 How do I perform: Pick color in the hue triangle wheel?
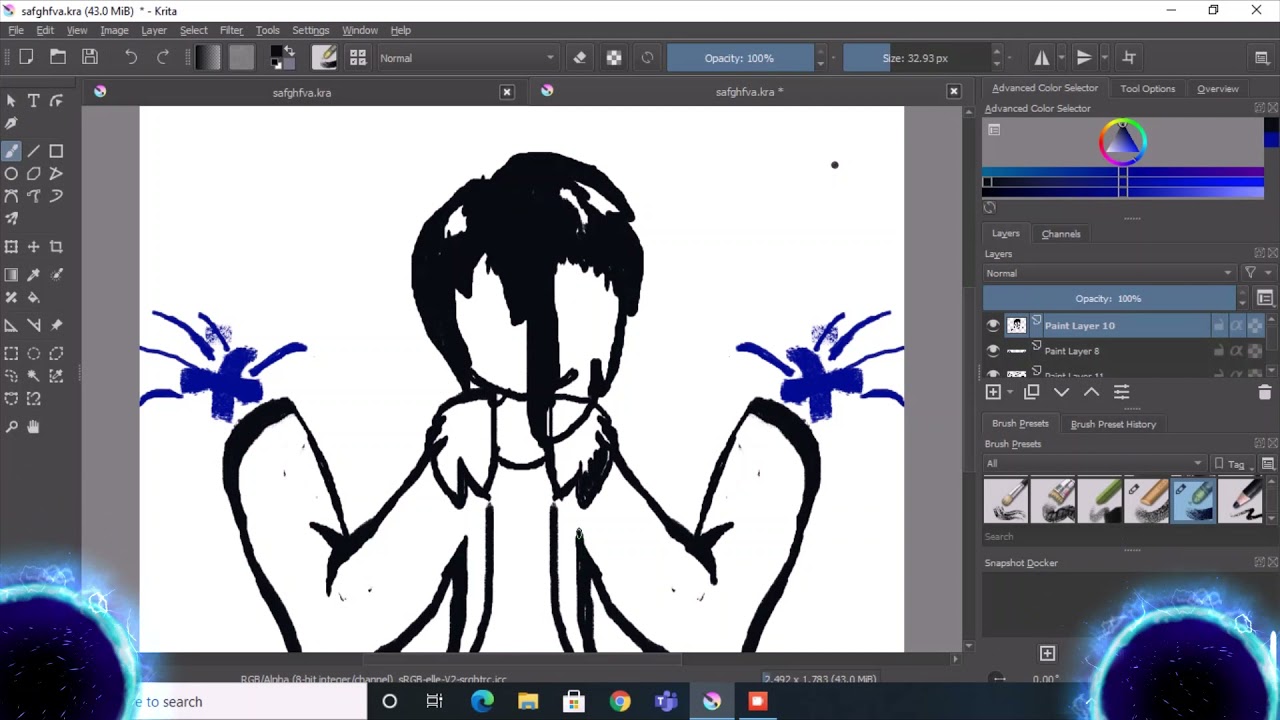1122,142
